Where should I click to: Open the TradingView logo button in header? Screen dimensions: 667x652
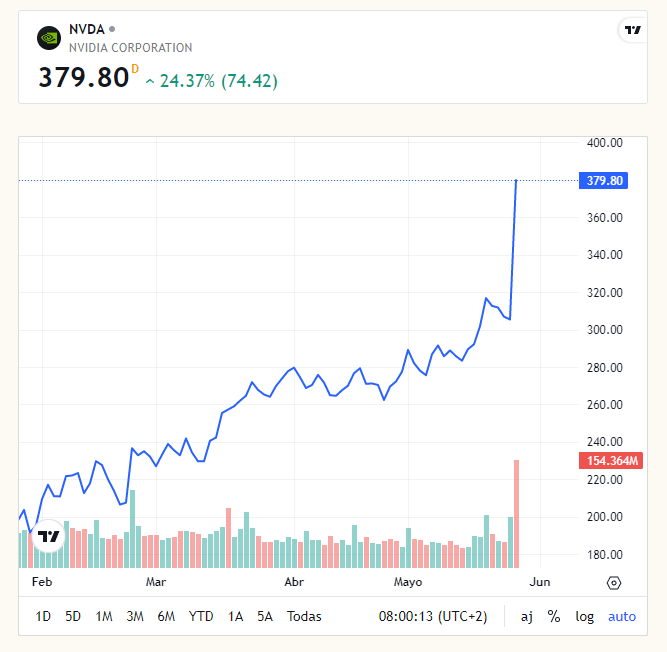click(x=633, y=30)
